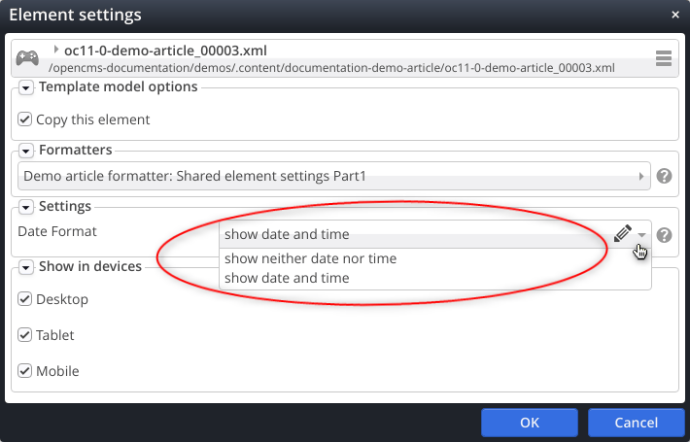Uncheck the Mobile device checkbox

25,371
